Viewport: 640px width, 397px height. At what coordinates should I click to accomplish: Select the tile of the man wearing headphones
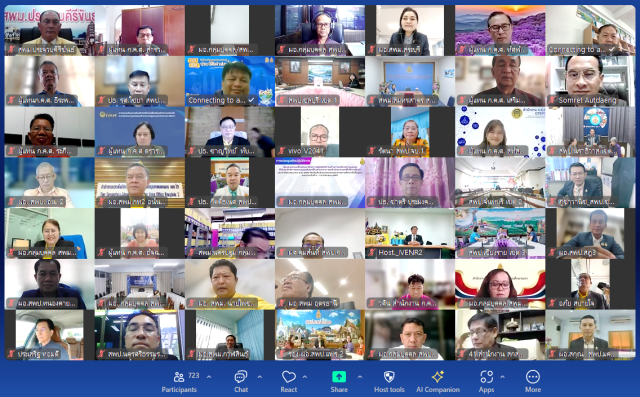tap(320, 30)
